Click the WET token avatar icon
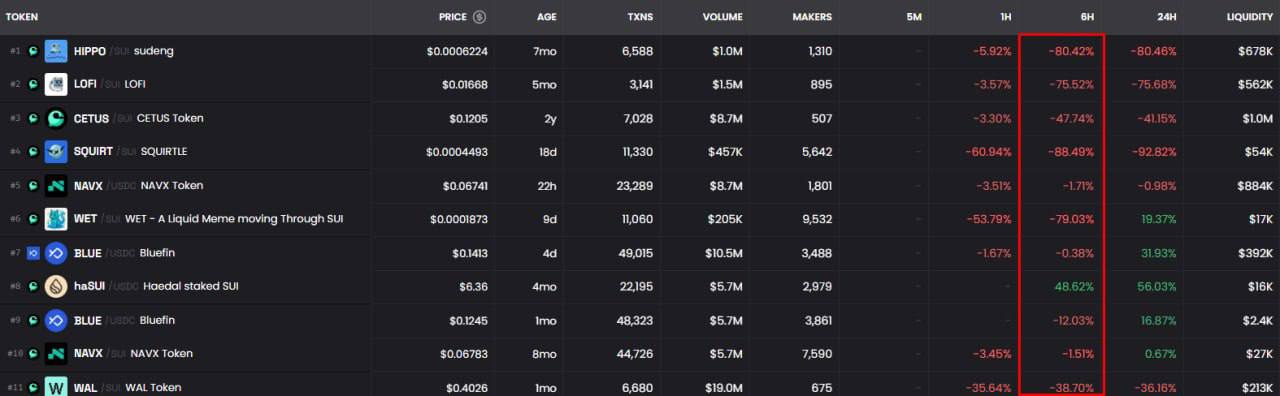 click(56, 219)
